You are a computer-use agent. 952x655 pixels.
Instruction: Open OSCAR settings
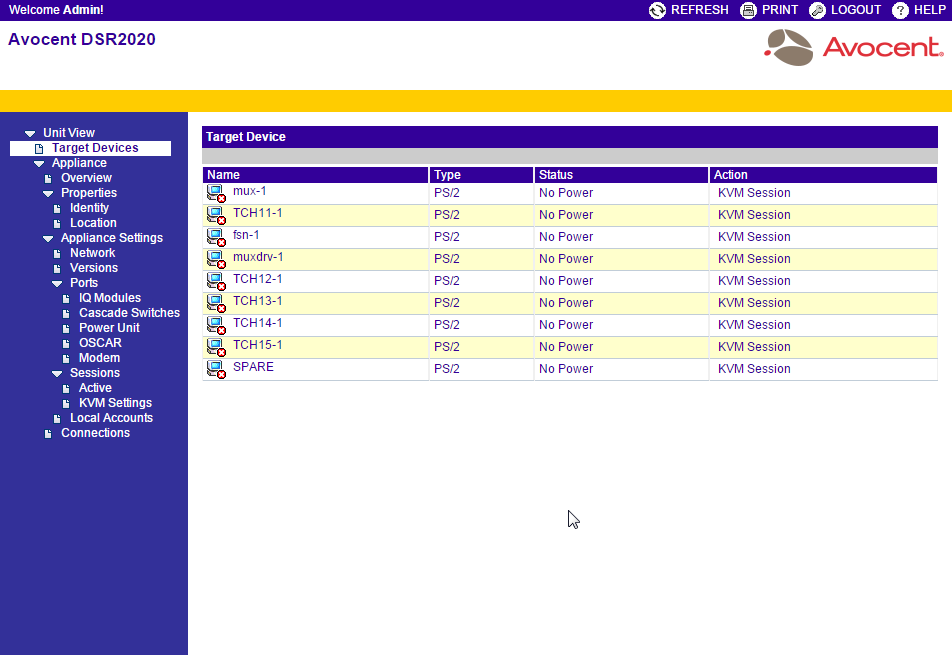click(x=100, y=342)
